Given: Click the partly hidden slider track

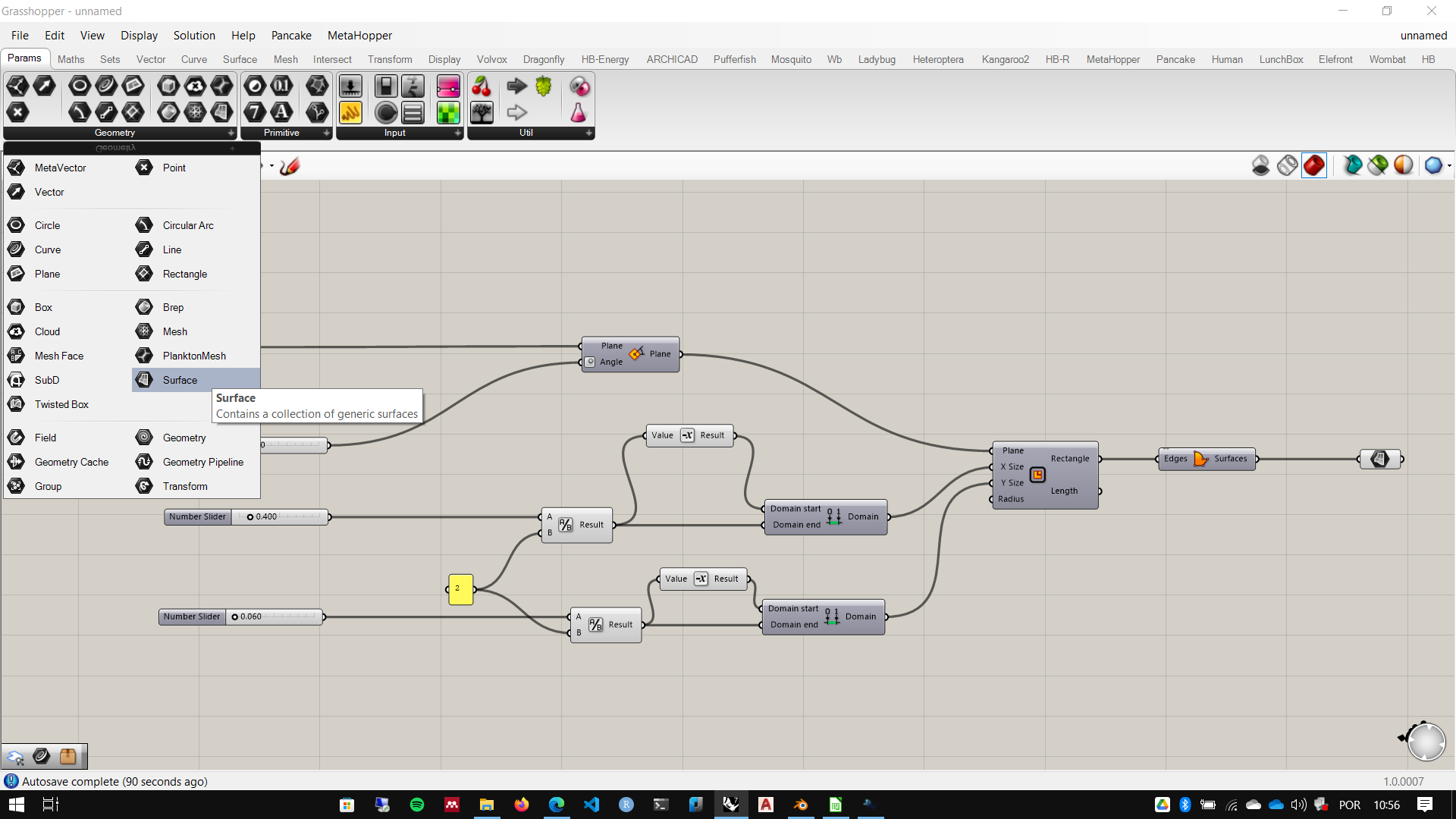Looking at the screenshot, I should tap(294, 445).
